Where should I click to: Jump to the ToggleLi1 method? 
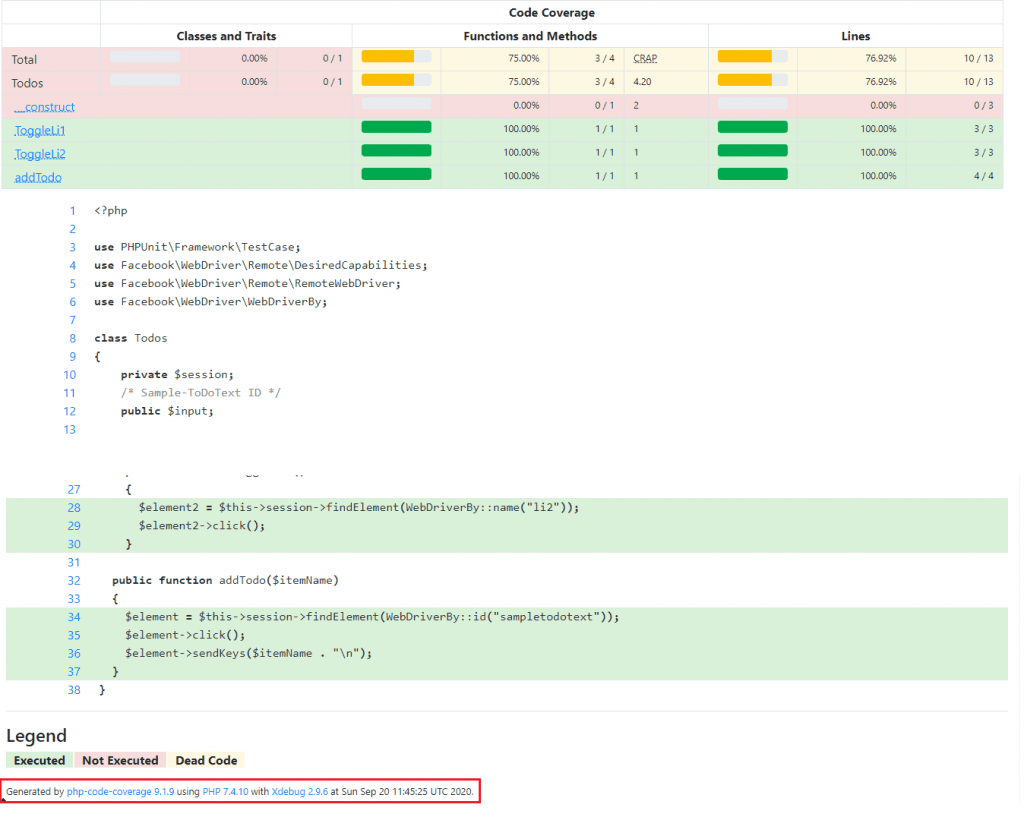click(x=40, y=130)
